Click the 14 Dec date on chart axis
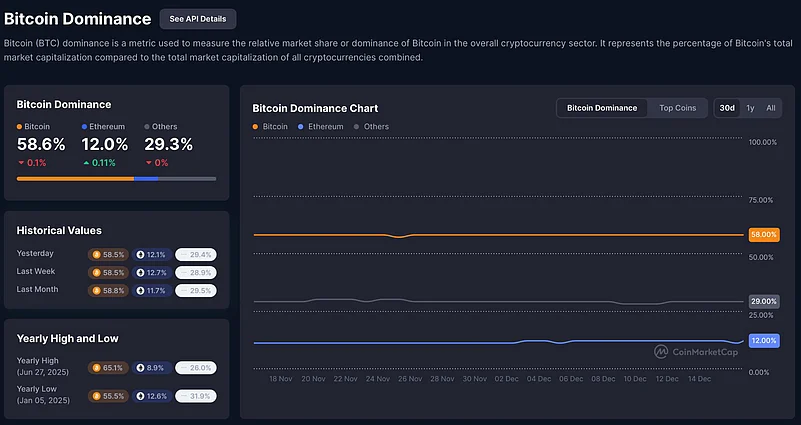The image size is (801, 425). 699,379
